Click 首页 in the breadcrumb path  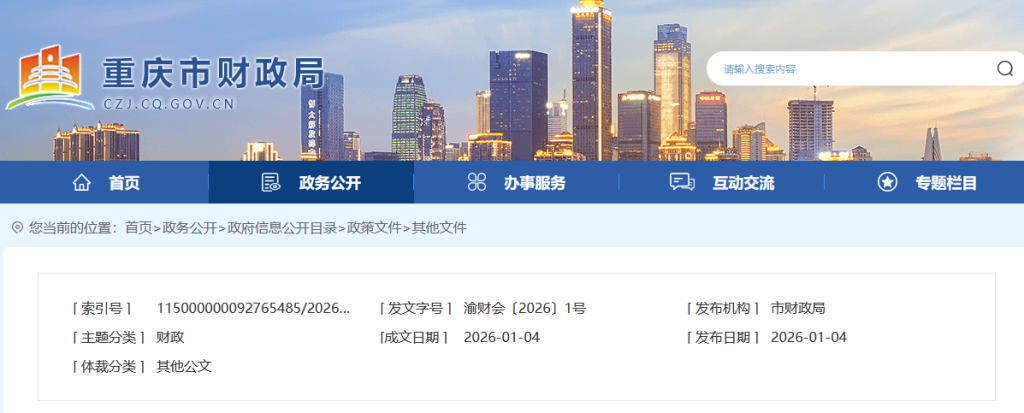139,228
